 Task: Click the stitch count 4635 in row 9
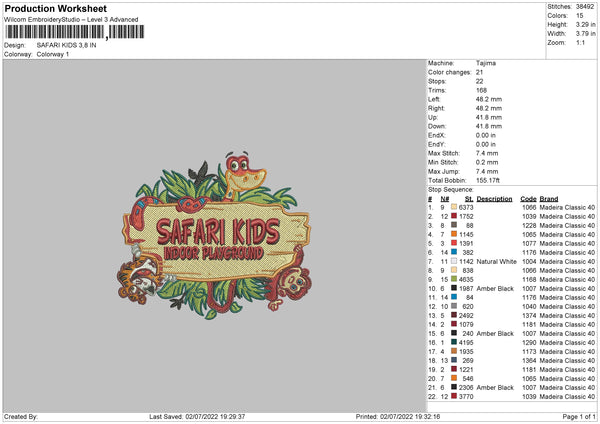[x=466, y=279]
